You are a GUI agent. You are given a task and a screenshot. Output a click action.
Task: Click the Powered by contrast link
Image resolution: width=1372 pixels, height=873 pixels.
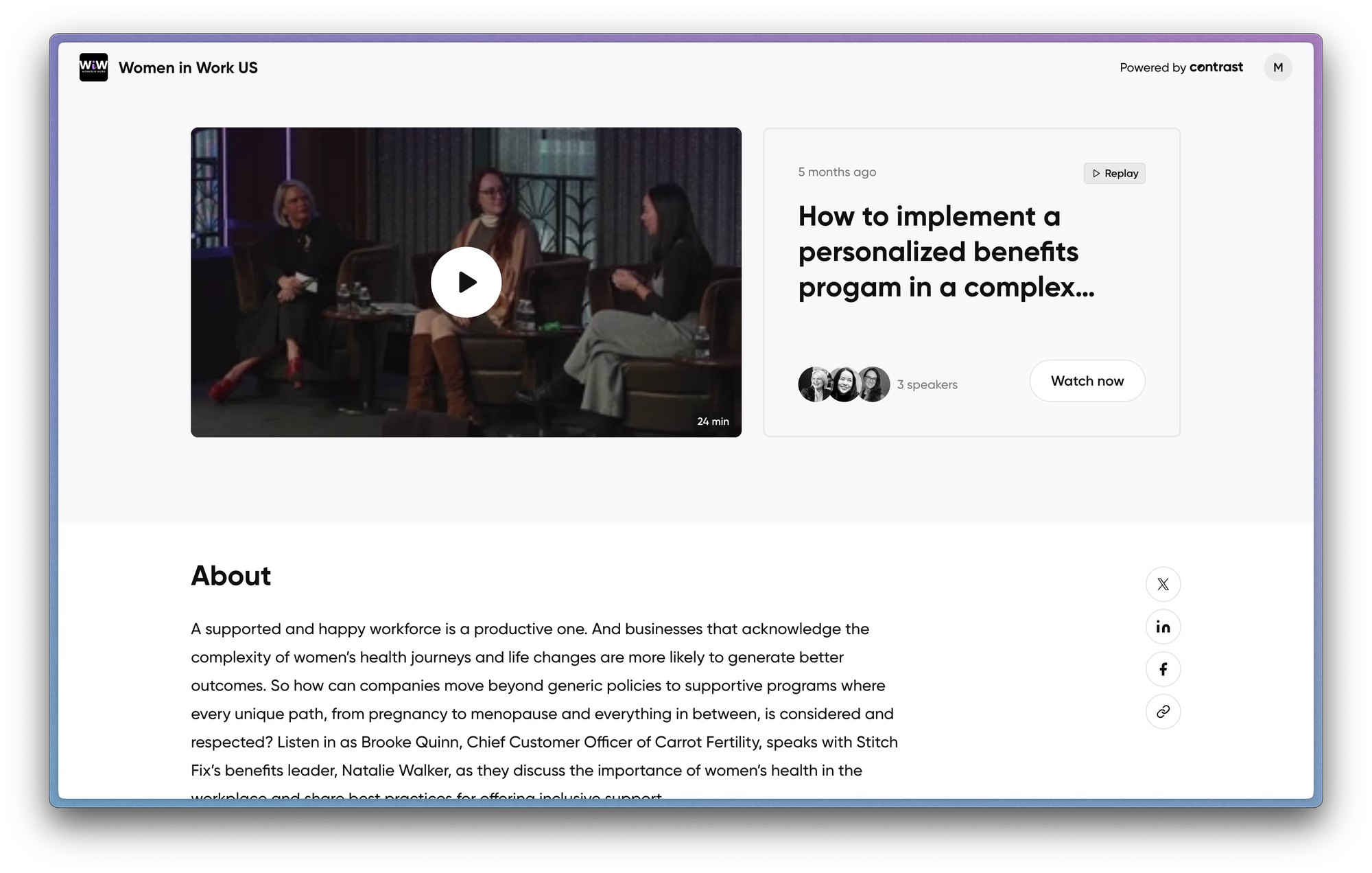tap(1181, 67)
